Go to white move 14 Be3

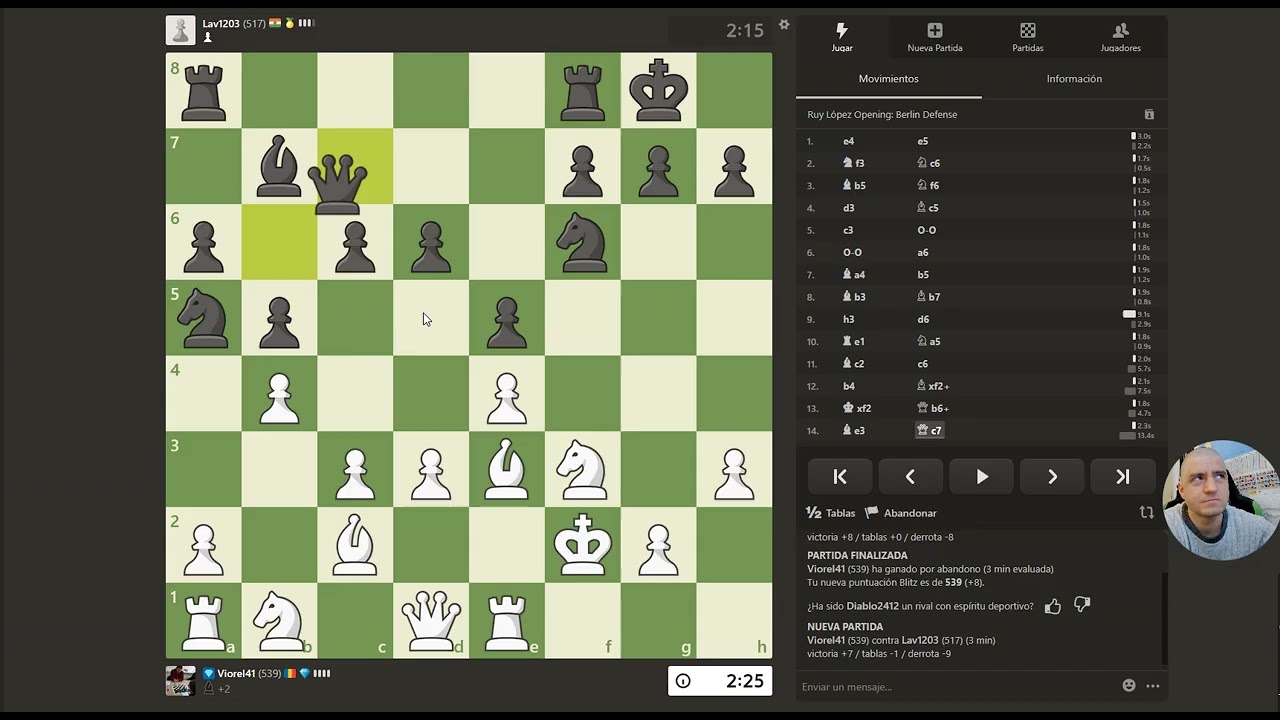click(855, 430)
